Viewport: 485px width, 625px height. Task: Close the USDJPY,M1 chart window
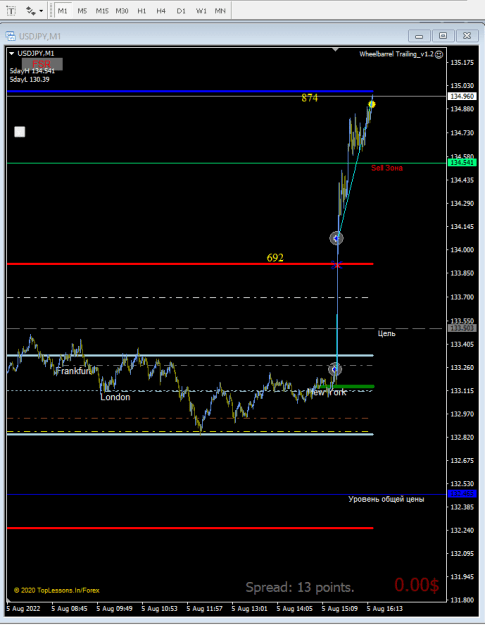click(x=467, y=36)
